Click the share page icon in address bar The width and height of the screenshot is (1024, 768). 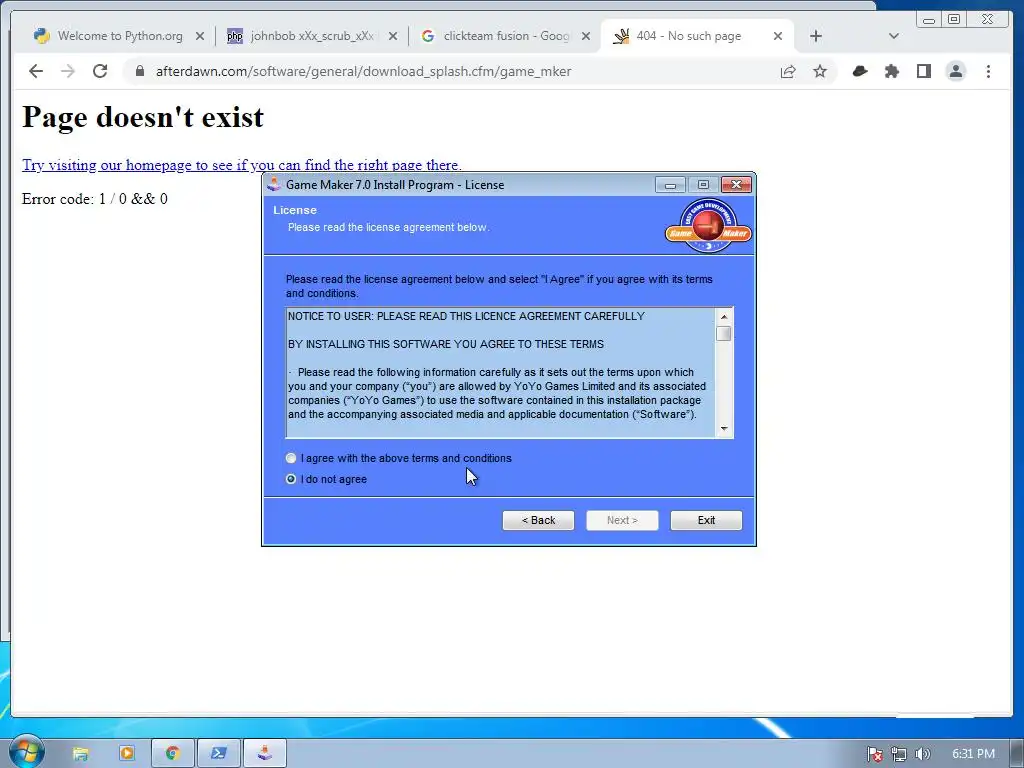tap(788, 71)
